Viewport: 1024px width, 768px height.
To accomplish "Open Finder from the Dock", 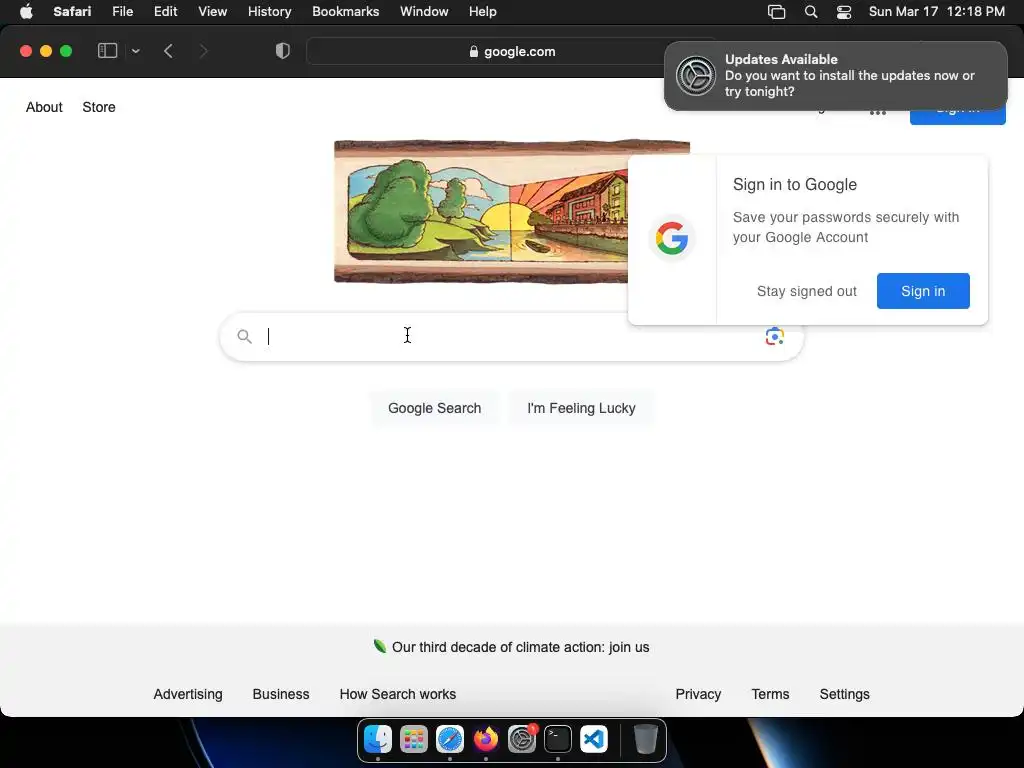I will [x=377, y=739].
